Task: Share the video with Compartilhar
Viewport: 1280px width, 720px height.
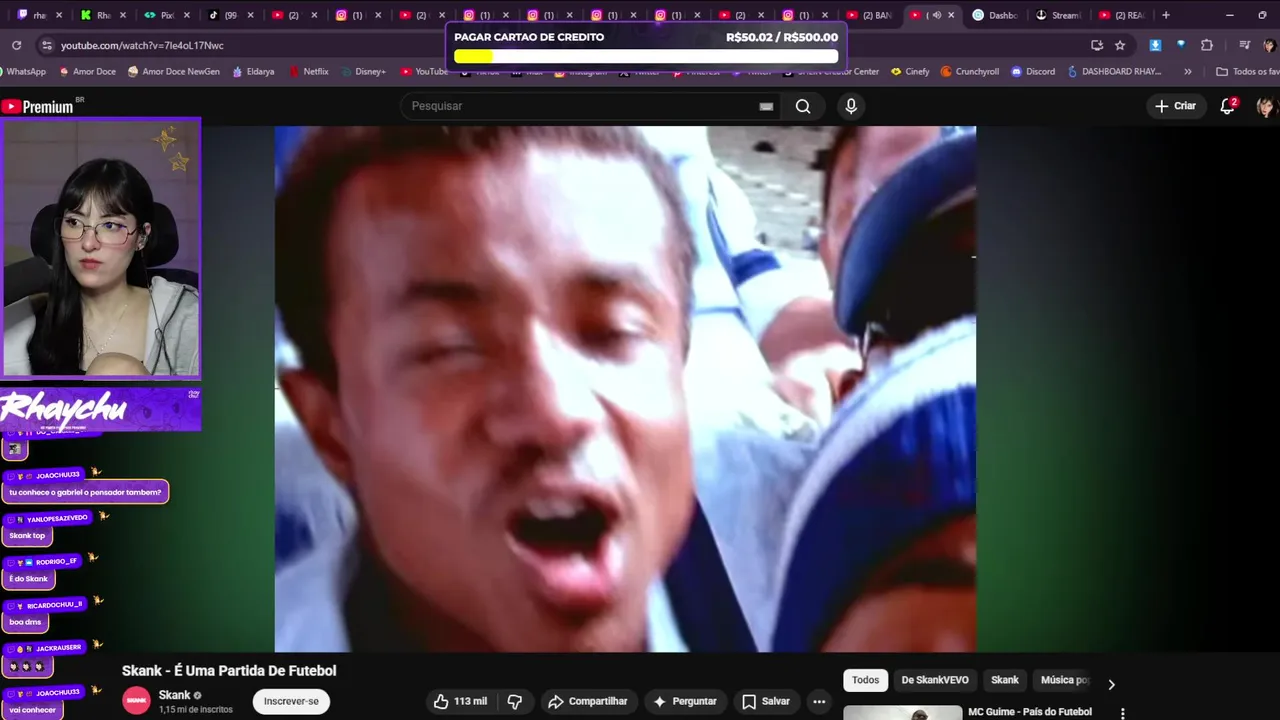Action: coord(588,701)
